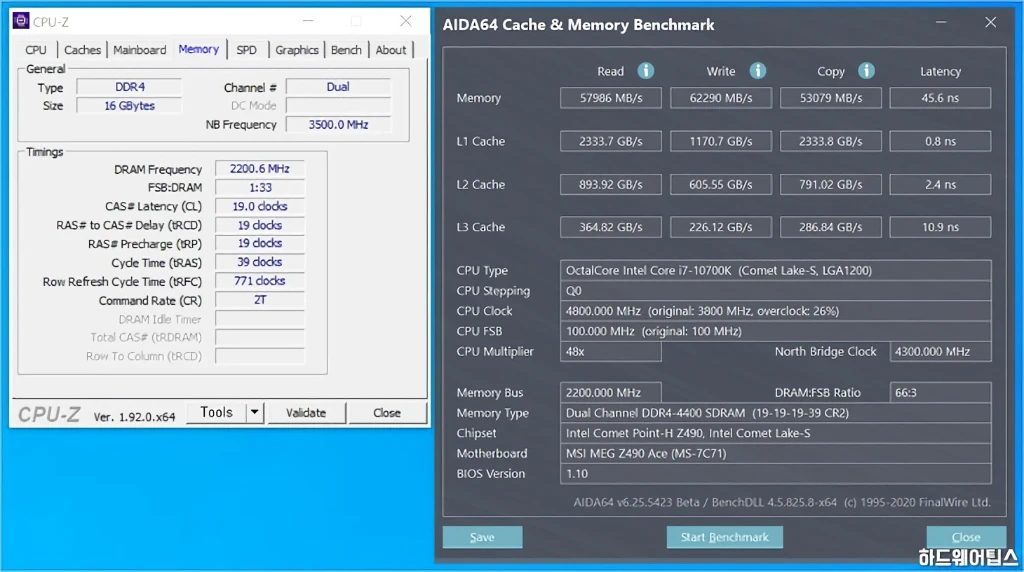Click the Memory Write value 62290 MB/s
The width and height of the screenshot is (1024, 572).
(x=721, y=98)
